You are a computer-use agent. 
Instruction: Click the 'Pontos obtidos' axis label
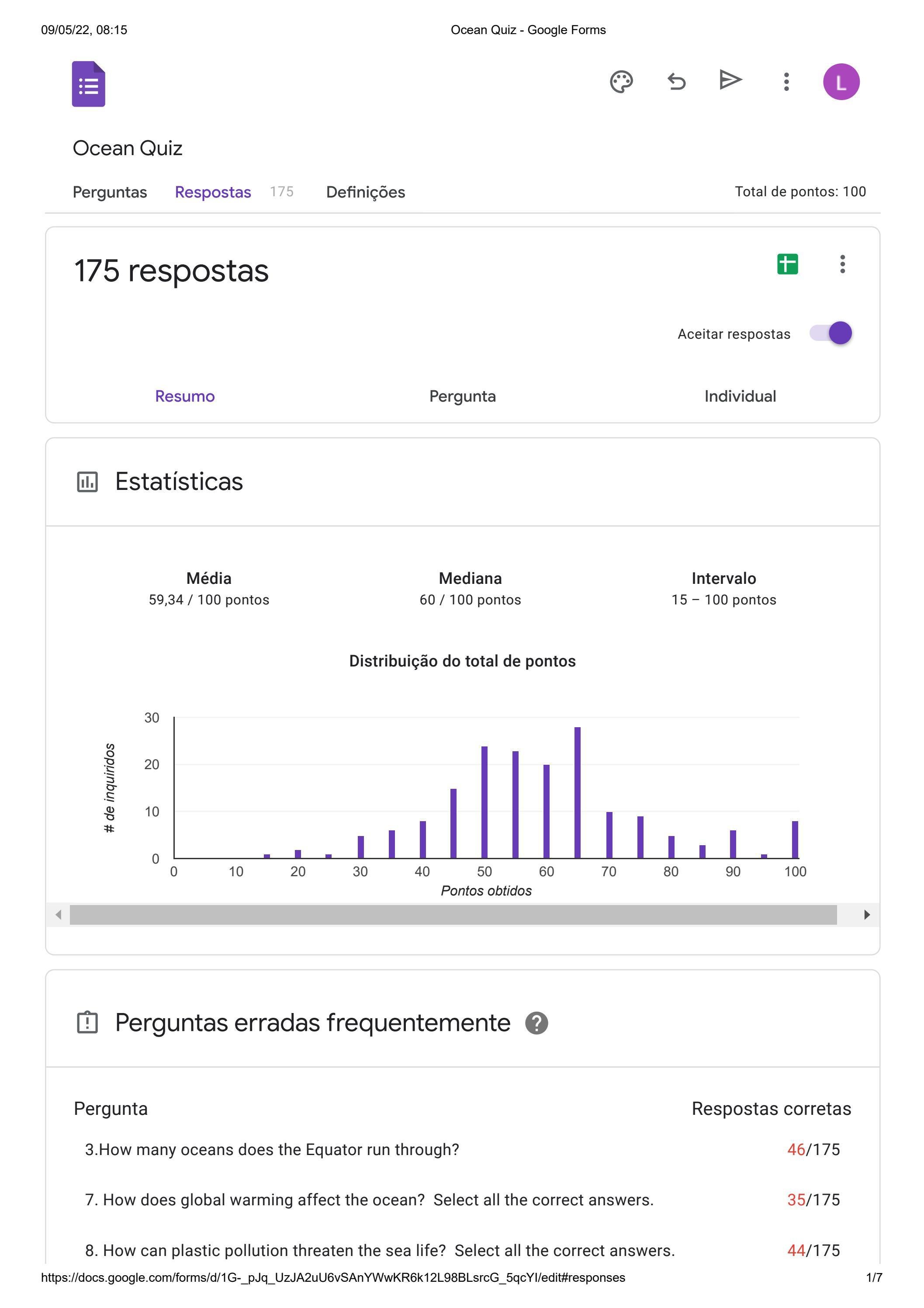point(486,891)
